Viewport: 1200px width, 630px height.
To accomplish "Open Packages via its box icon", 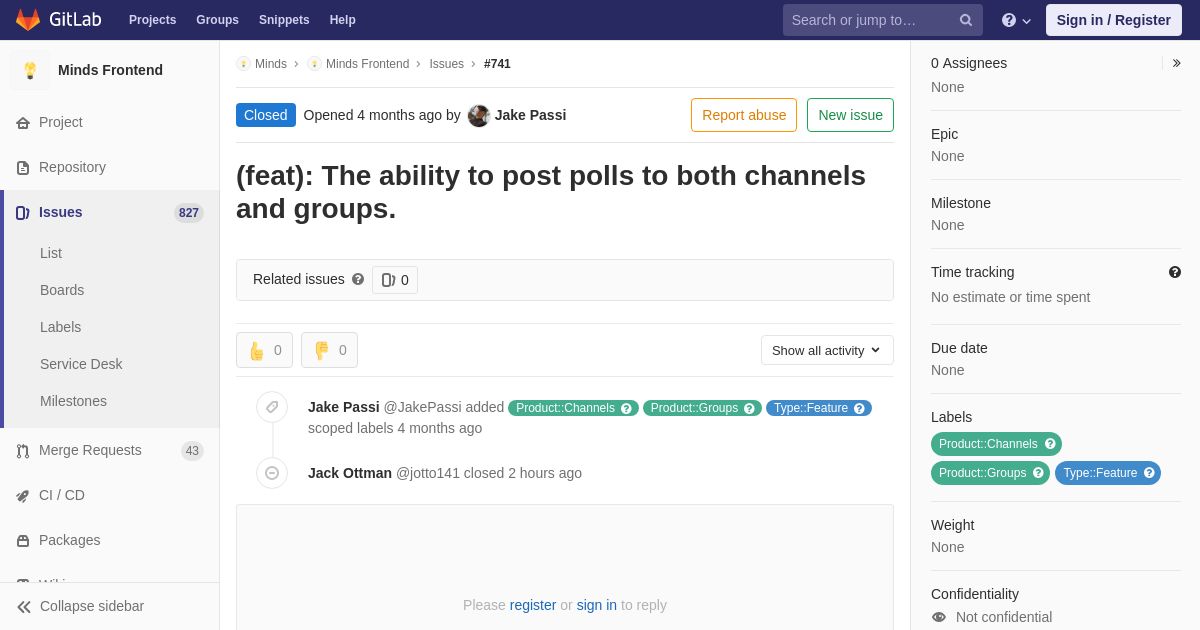I will tap(23, 541).
